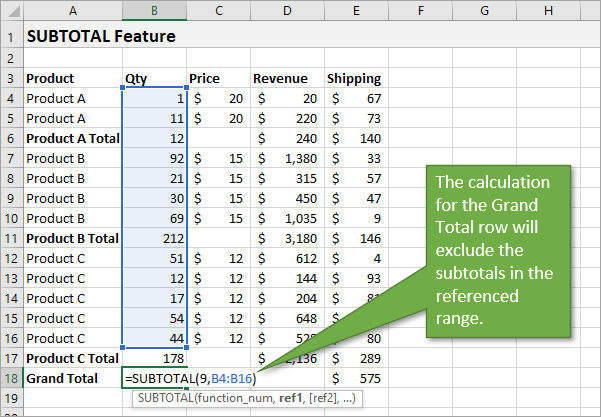Screen dimensions: 601x417
Task: Click the SUBTOTAL Feature title cell
Action: click(100, 37)
